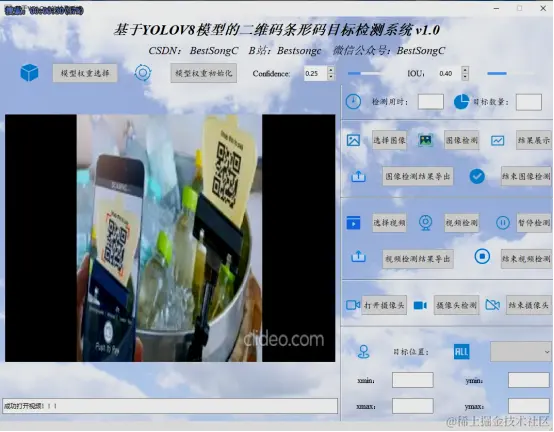554x432 pixels.
Task: Click the webcam icon beside 视频检测
Action: coord(425,223)
